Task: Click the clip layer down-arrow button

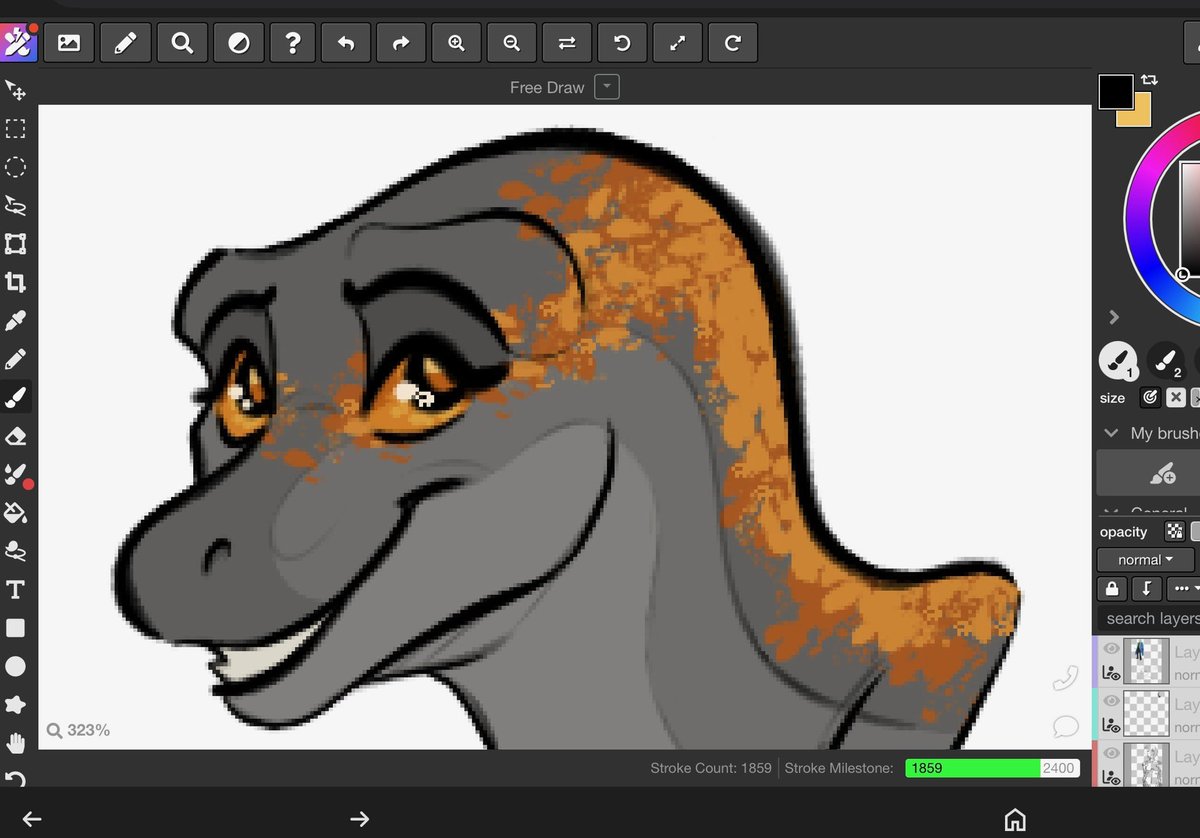Action: tap(1147, 588)
